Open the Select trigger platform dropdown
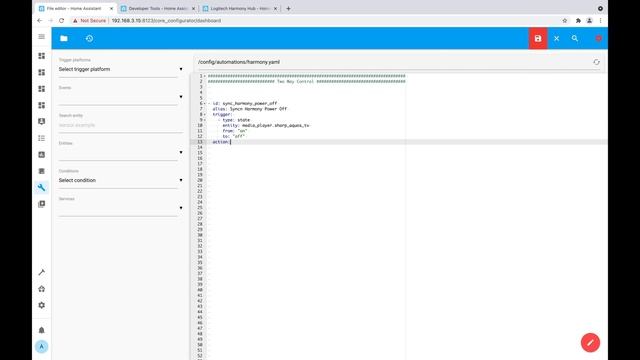 121,69
